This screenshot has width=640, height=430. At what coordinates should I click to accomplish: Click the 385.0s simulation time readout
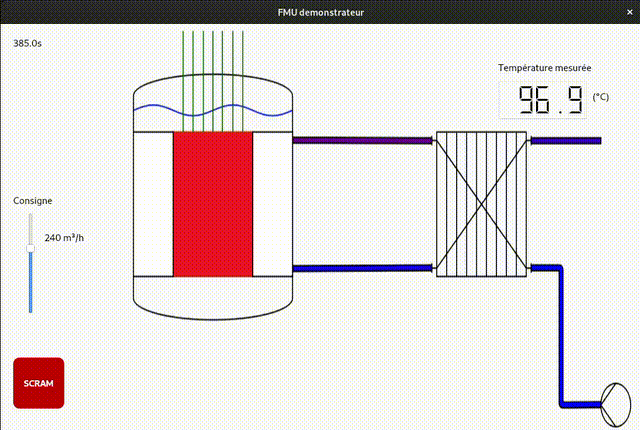pyautogui.click(x=28, y=44)
